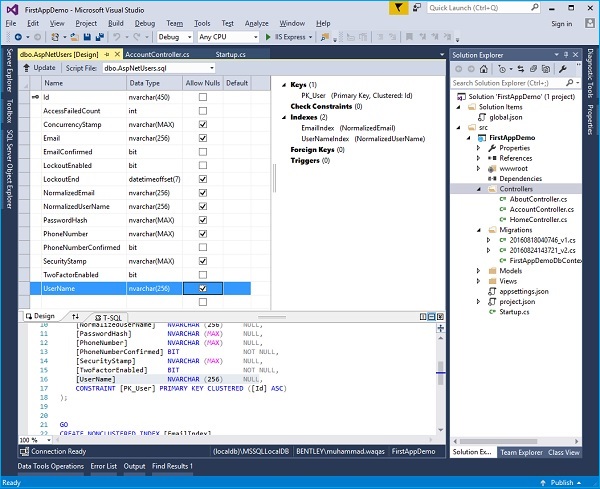Screen dimensions: 600x489
Task: Open the Build menu
Action: (x=117, y=22)
